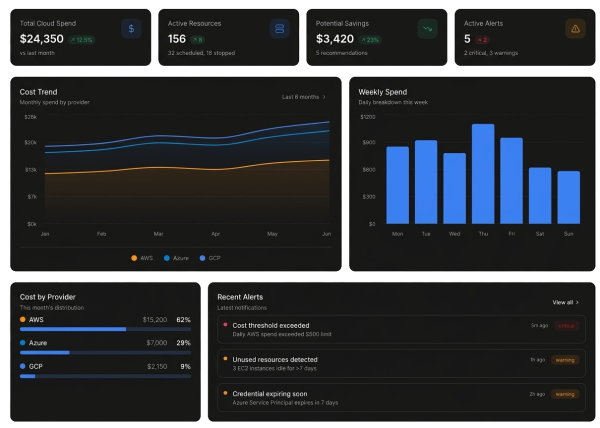Click the critical badge on first alert
This screenshot has height=428, width=600.
[x=566, y=325]
